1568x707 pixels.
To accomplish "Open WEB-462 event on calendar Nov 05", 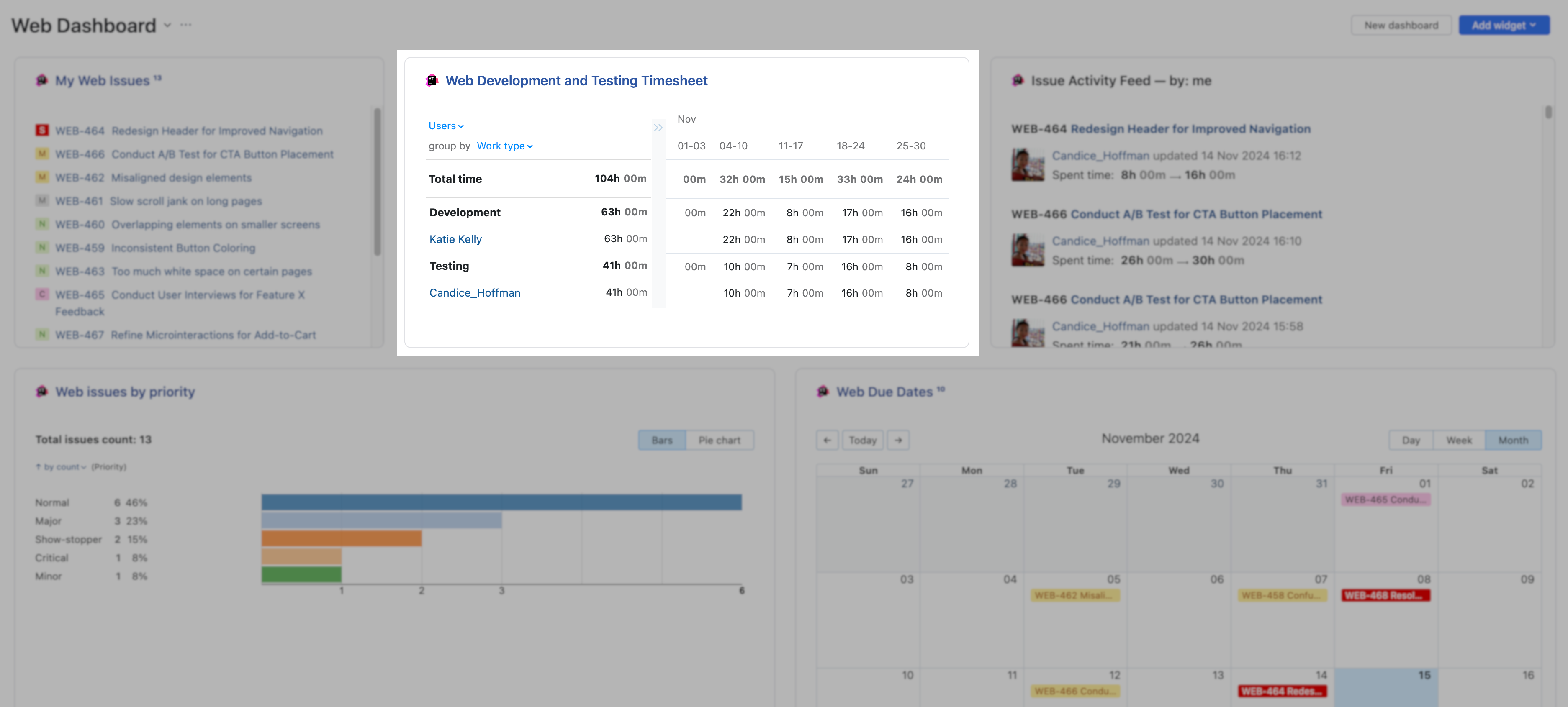I will click(1075, 595).
